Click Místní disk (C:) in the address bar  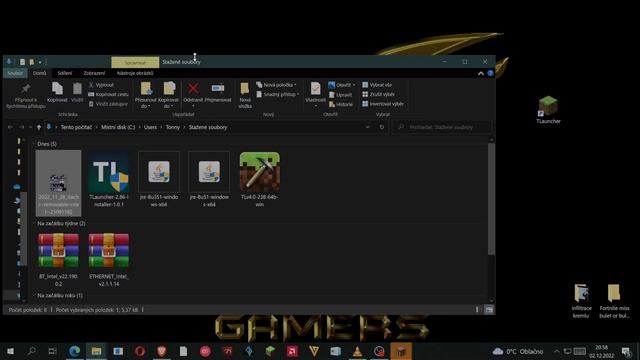click(x=118, y=127)
